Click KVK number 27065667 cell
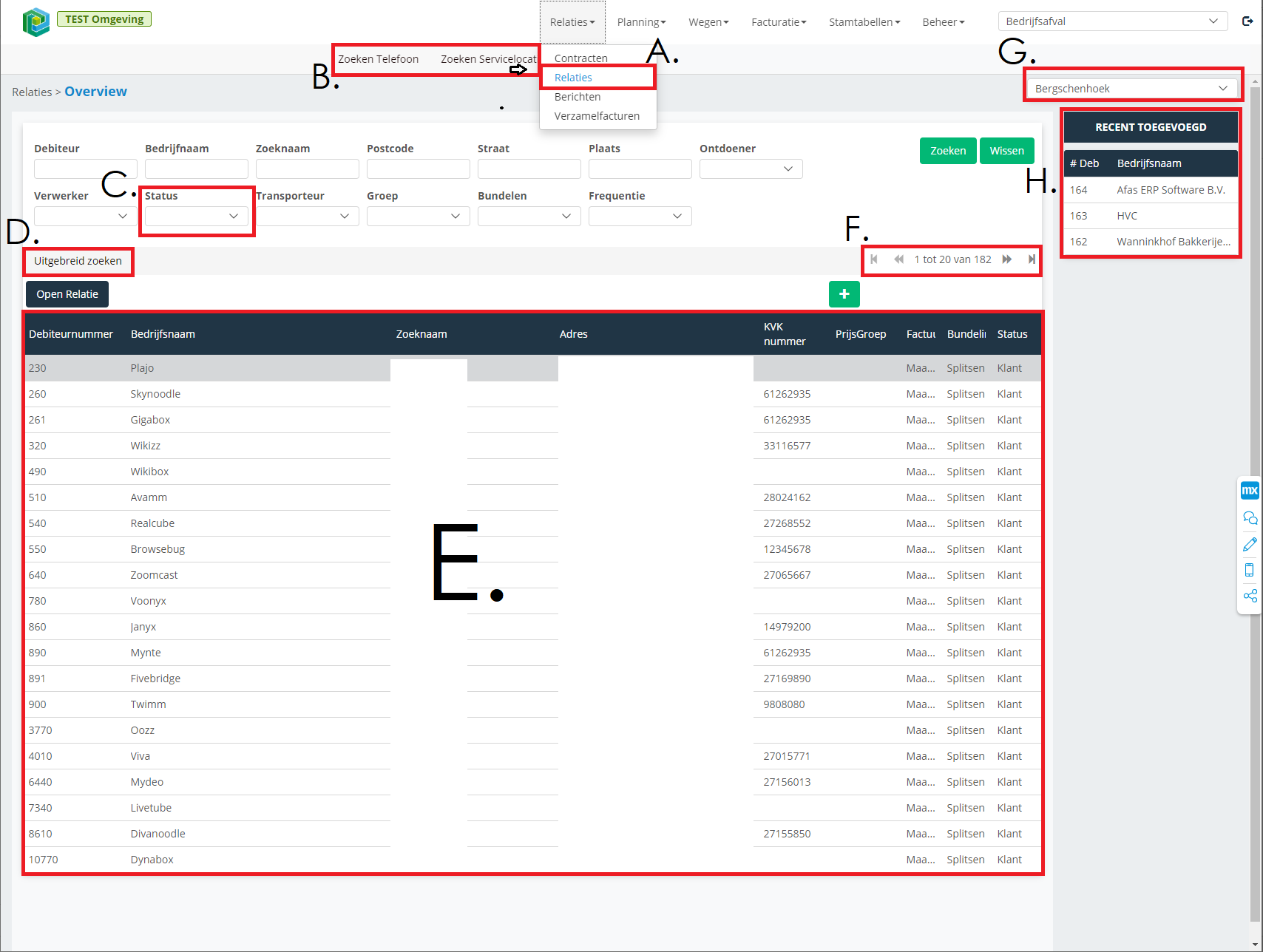This screenshot has height=952, width=1263. click(x=787, y=575)
